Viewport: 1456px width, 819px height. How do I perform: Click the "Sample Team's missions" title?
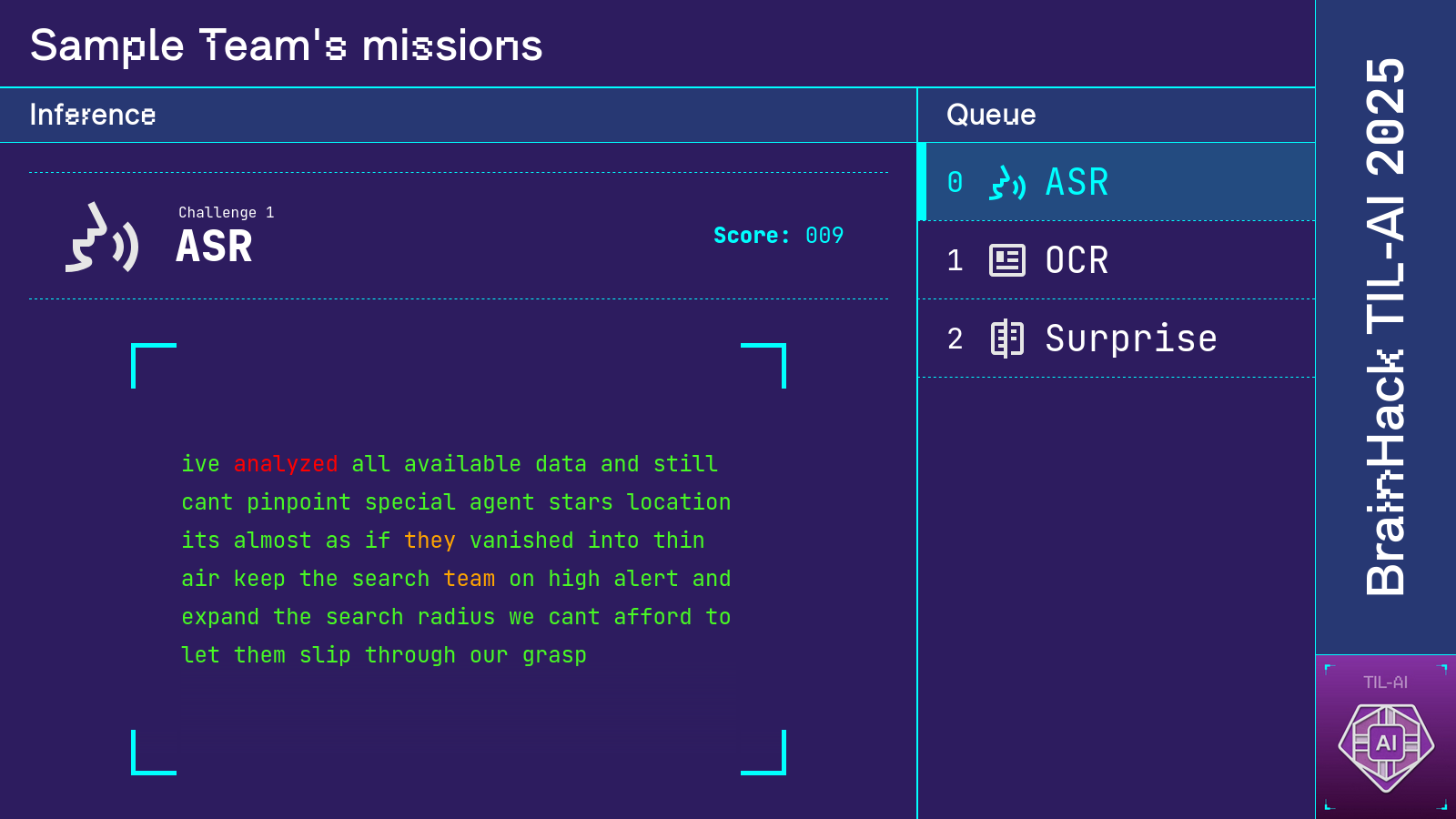tap(286, 45)
